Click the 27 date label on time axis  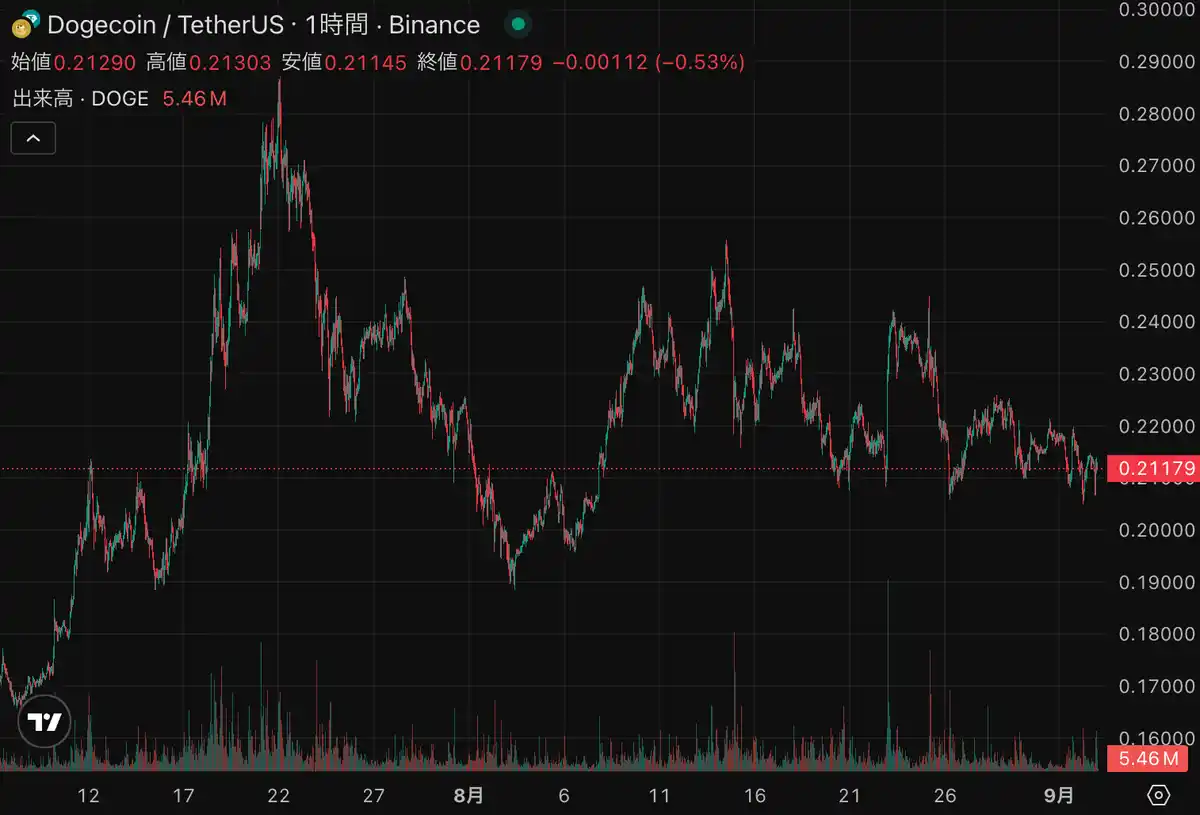tap(374, 796)
